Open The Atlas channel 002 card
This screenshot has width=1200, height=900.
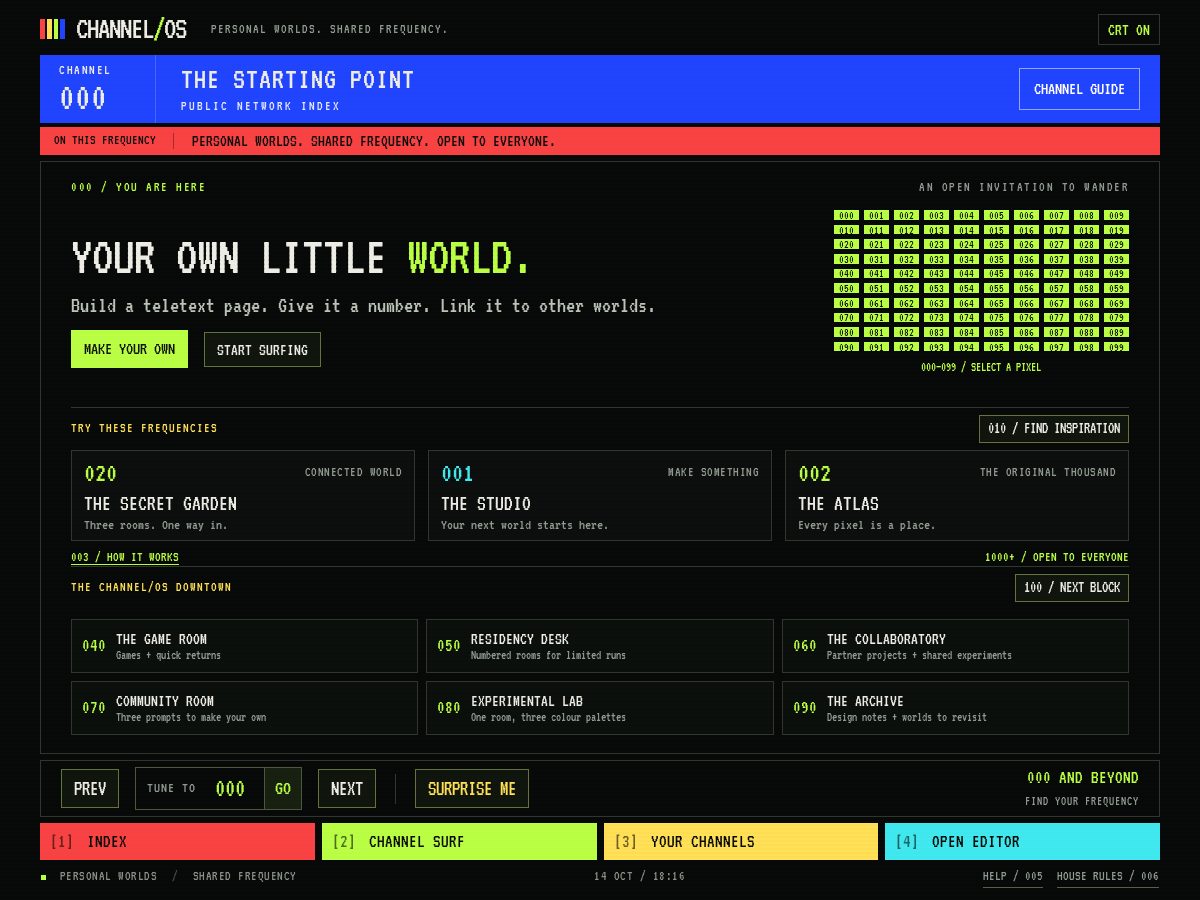tap(957, 495)
